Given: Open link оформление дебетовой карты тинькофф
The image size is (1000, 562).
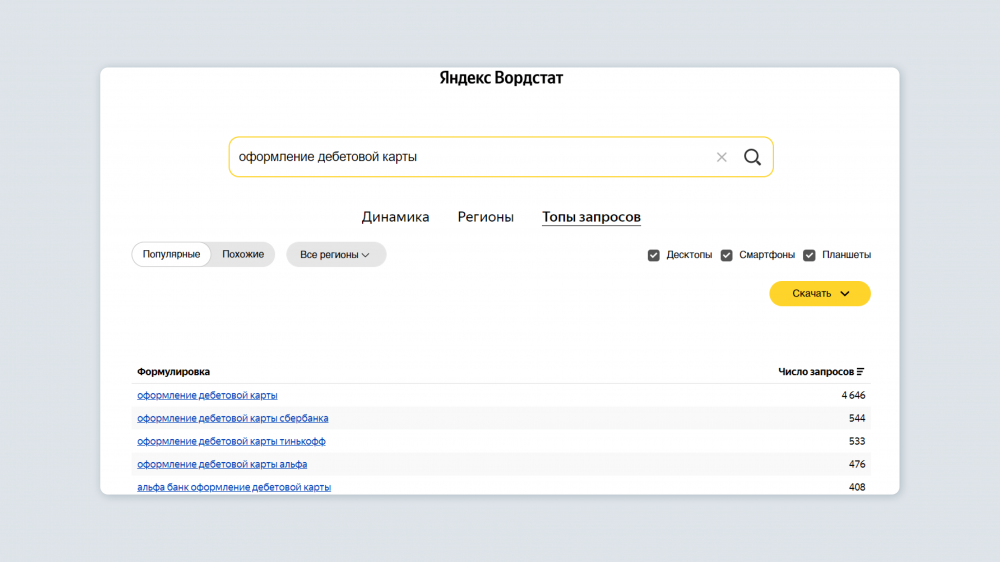Looking at the screenshot, I should [232, 441].
